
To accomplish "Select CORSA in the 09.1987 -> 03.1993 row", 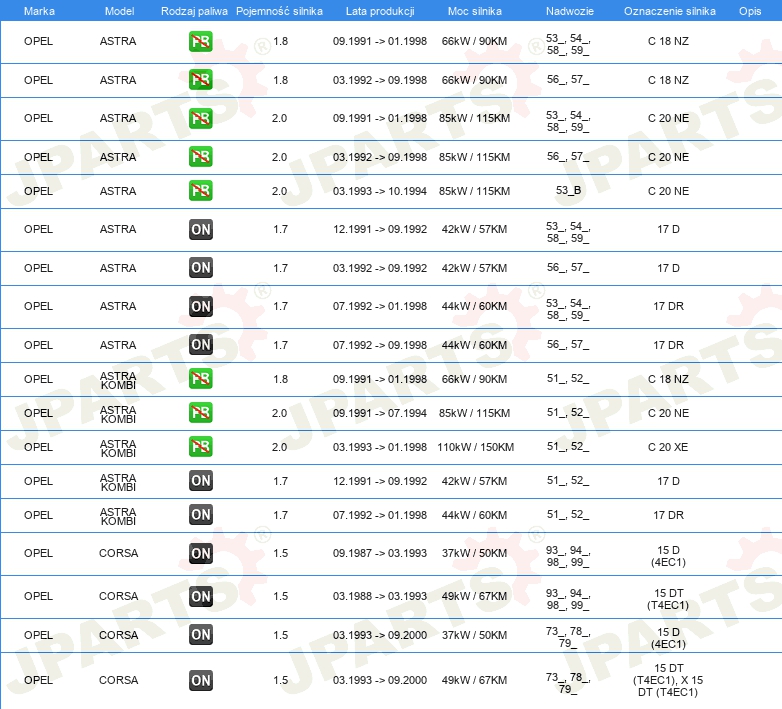I will (x=119, y=553).
